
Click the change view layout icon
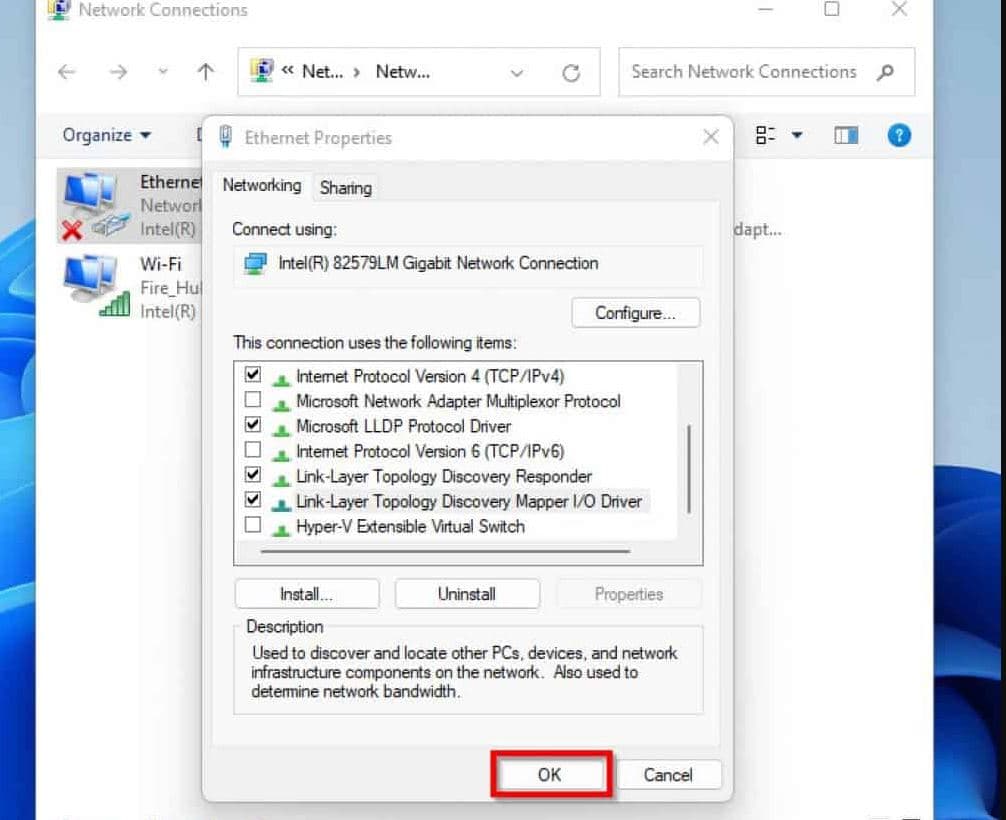coord(766,135)
